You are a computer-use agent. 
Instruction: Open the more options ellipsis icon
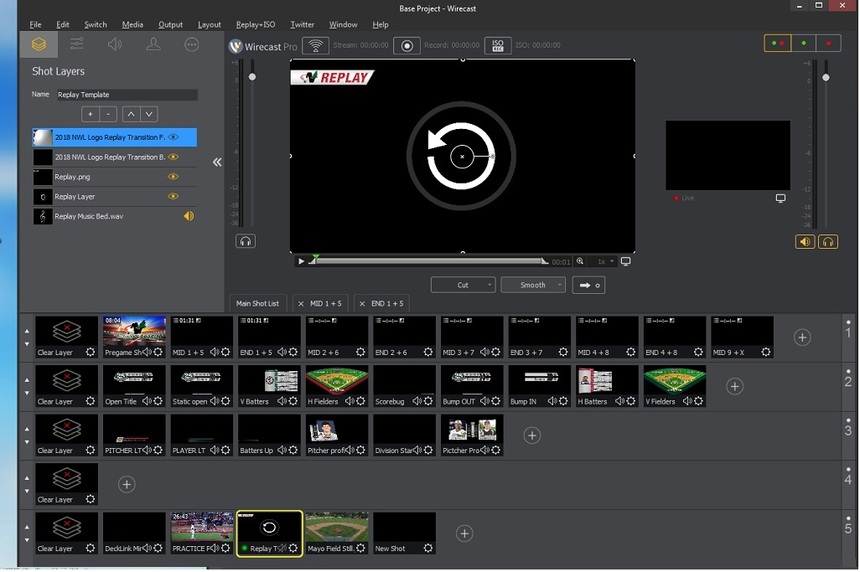click(x=191, y=44)
